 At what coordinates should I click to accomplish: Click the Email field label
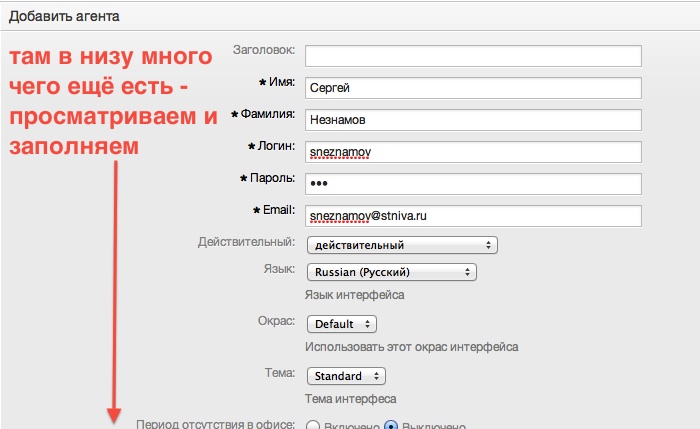click(275, 210)
